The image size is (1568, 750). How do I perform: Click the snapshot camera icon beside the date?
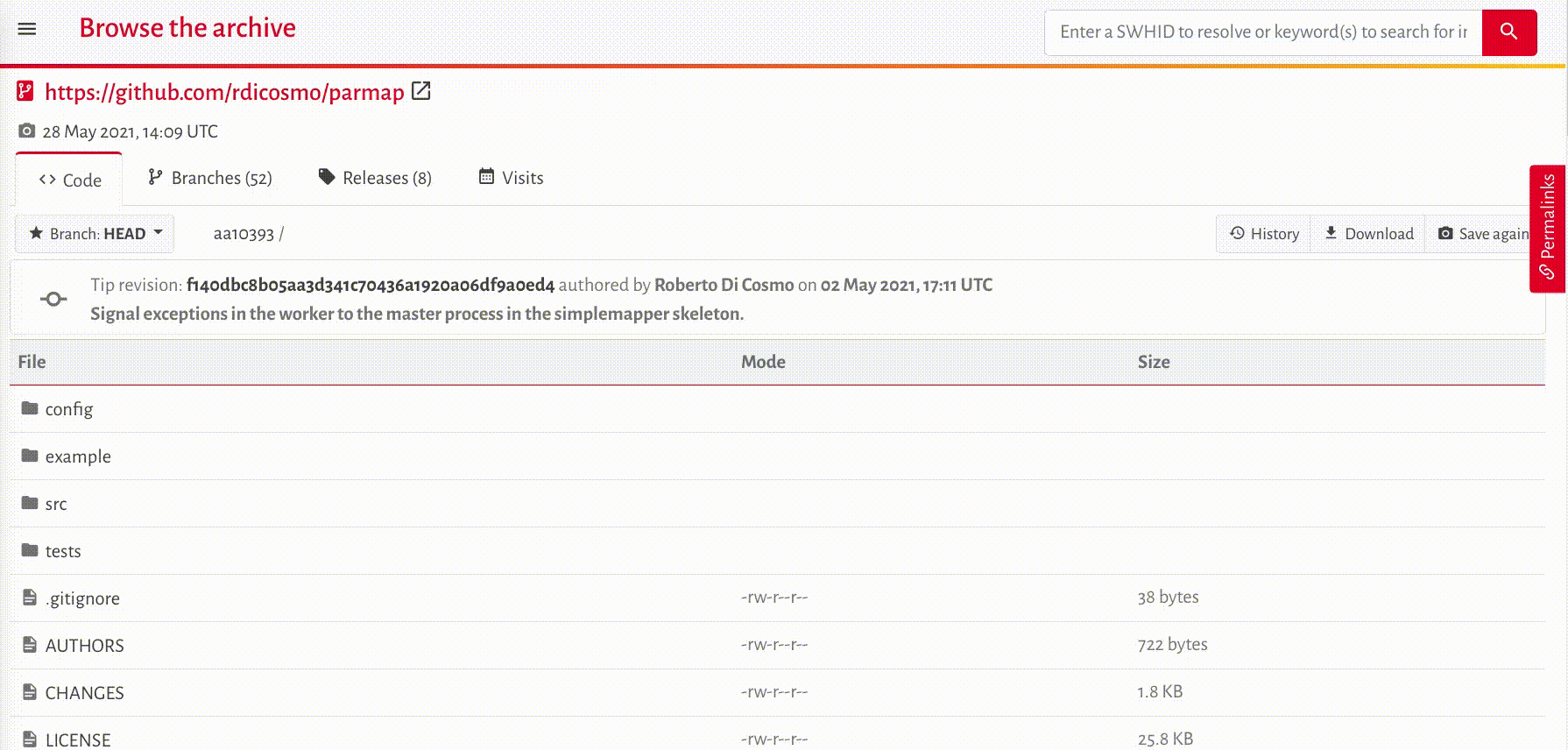[x=27, y=131]
